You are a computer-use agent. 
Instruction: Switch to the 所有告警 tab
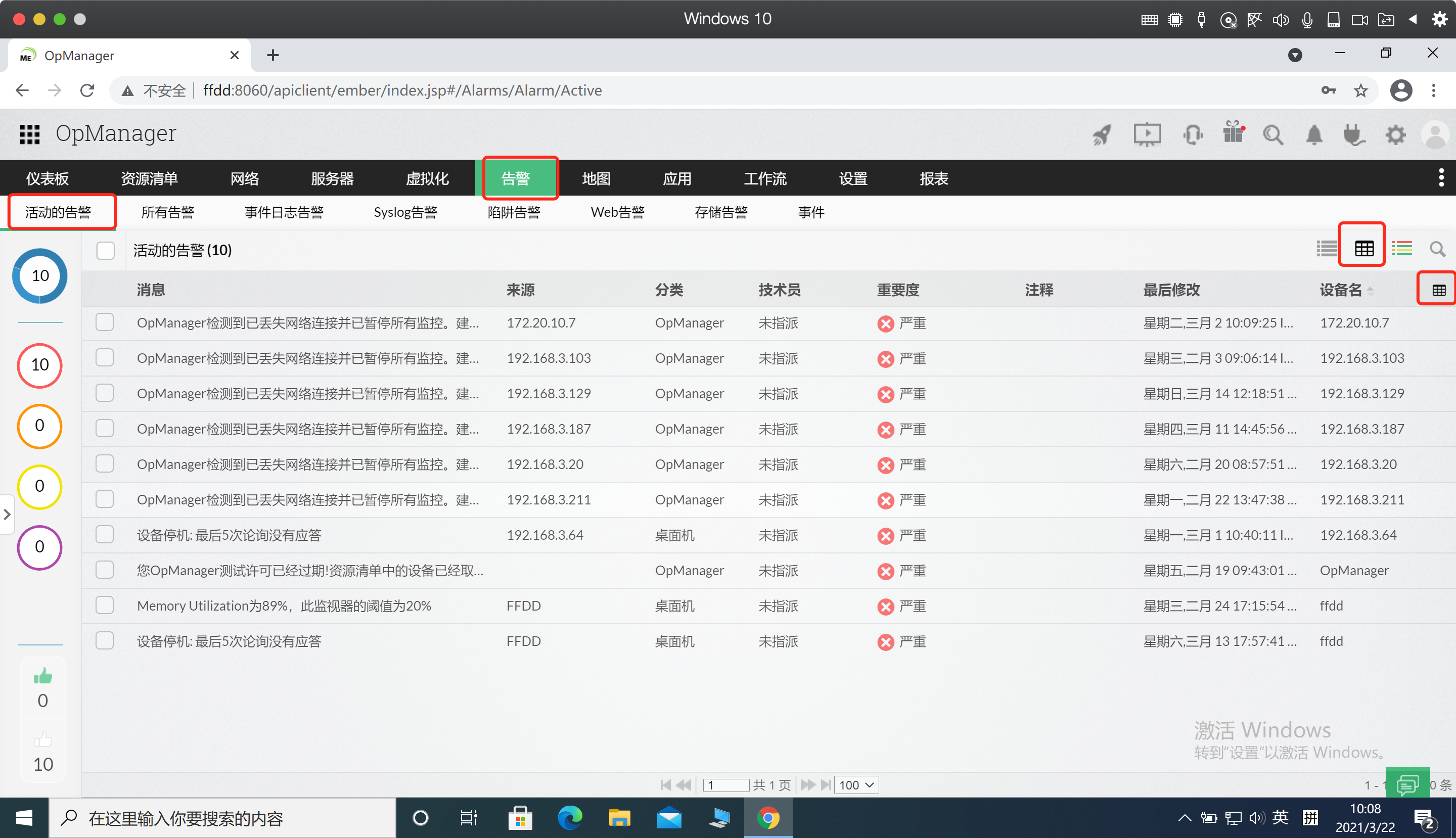click(167, 212)
